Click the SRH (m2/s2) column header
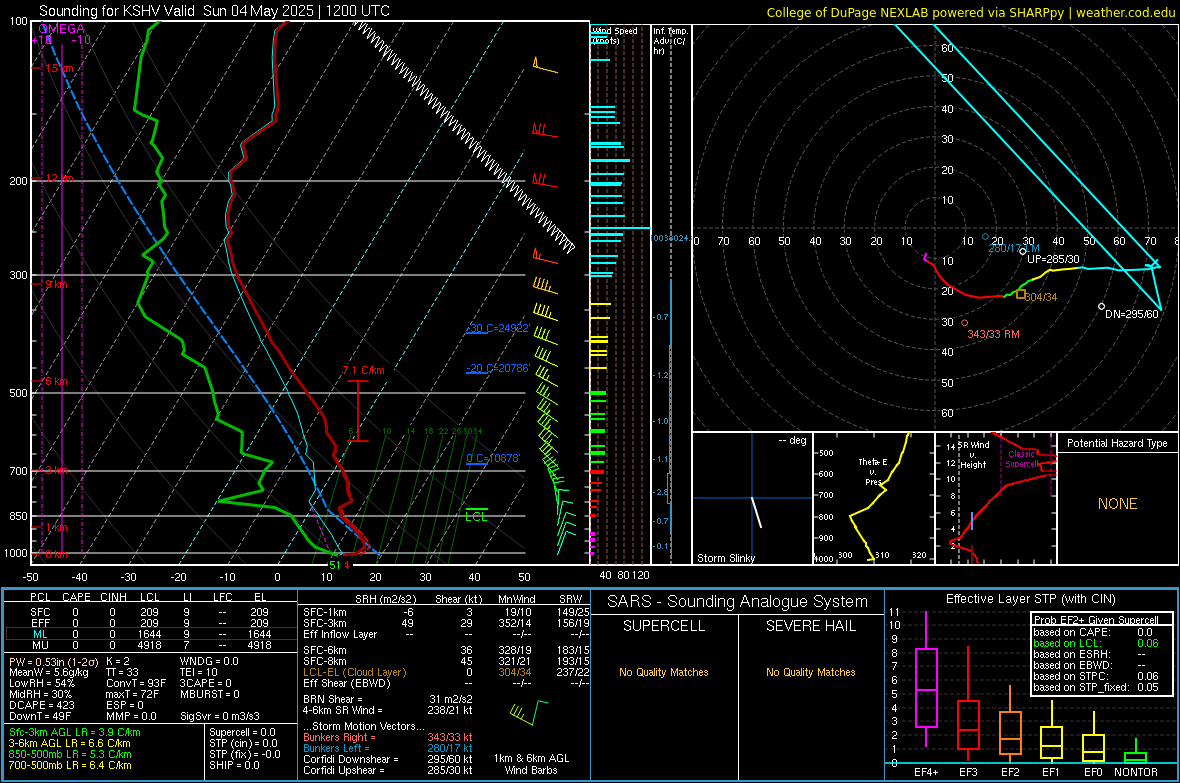 385,599
